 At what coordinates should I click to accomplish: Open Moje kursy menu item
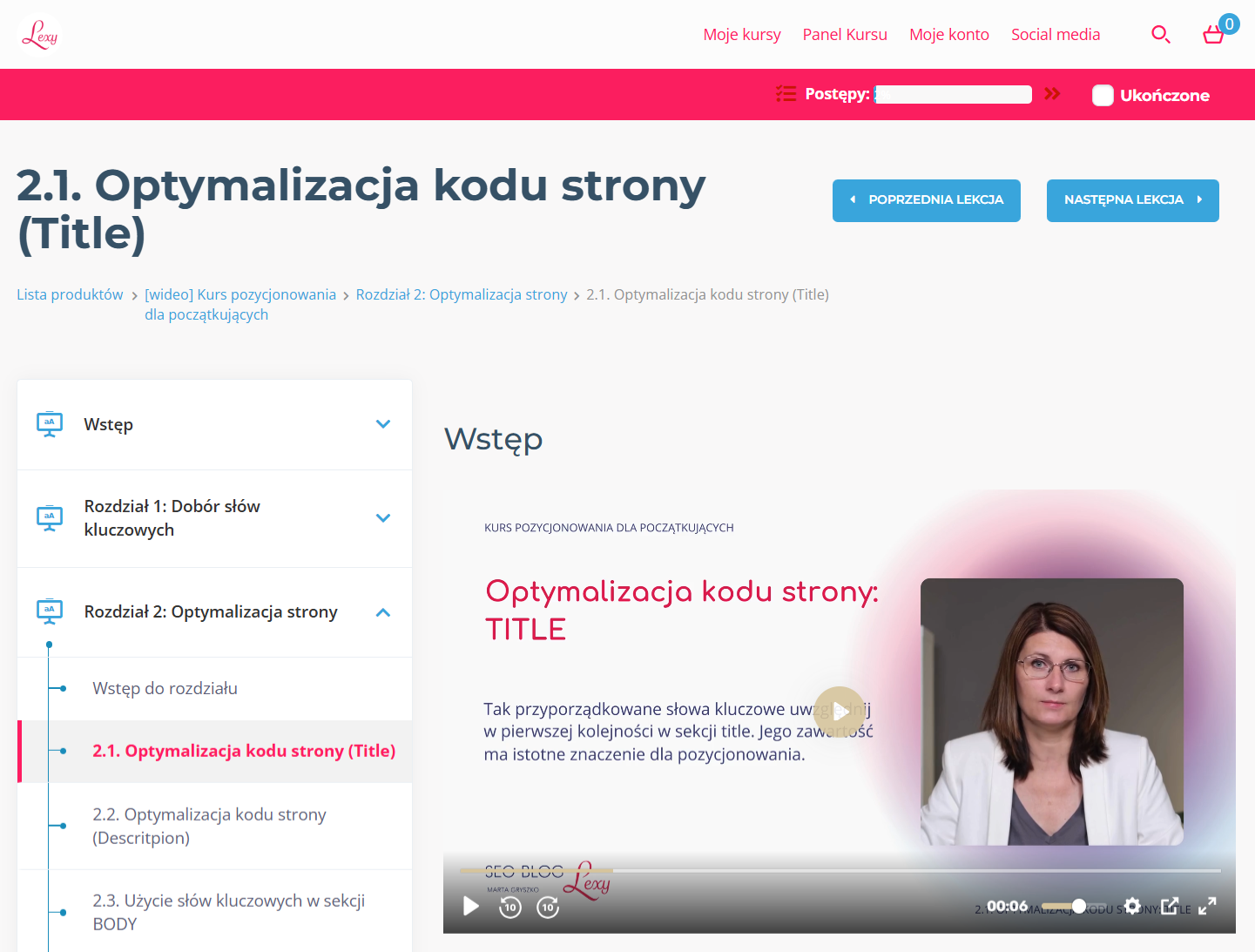[741, 35]
